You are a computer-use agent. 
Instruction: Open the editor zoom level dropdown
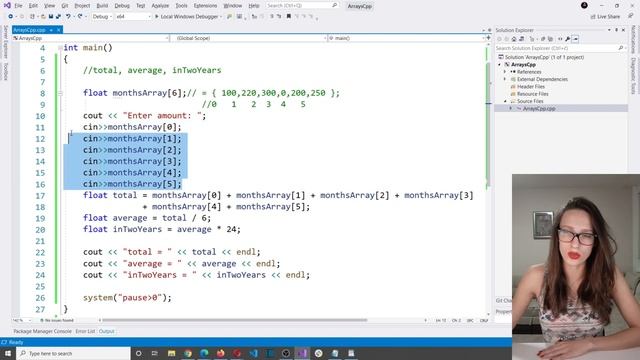(22, 321)
